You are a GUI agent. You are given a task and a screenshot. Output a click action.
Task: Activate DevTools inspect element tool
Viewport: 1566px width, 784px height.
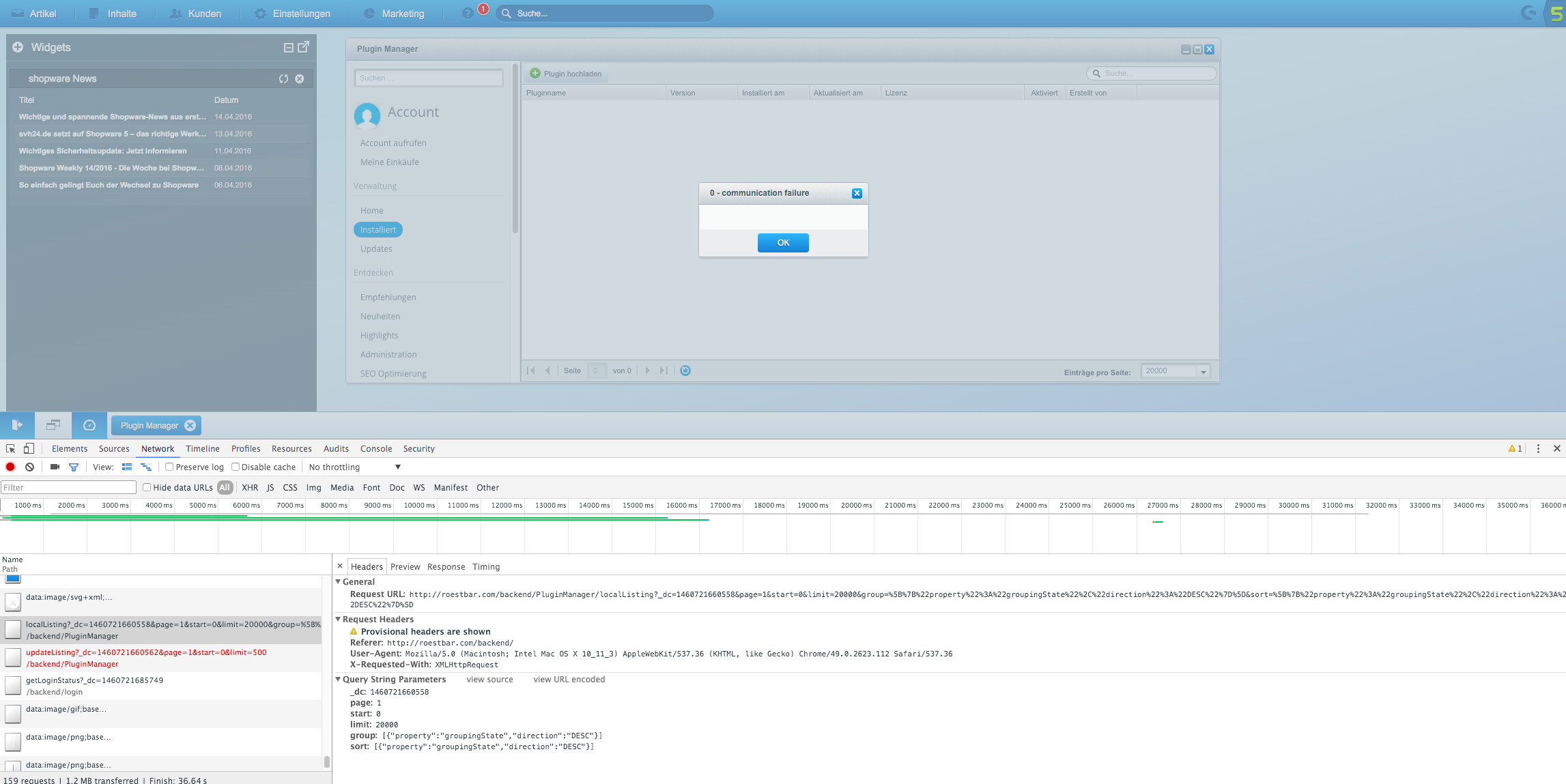[x=10, y=448]
